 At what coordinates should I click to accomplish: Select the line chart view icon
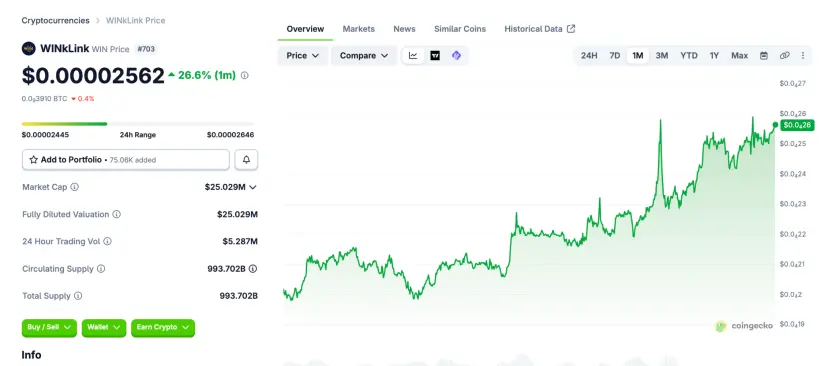(x=413, y=56)
